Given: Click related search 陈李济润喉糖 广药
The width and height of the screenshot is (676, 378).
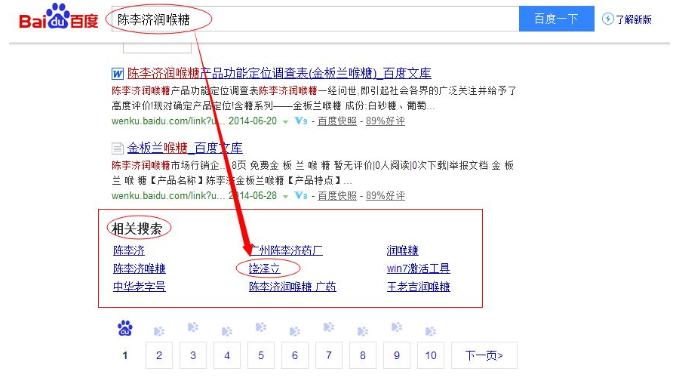Looking at the screenshot, I should click(x=292, y=287).
